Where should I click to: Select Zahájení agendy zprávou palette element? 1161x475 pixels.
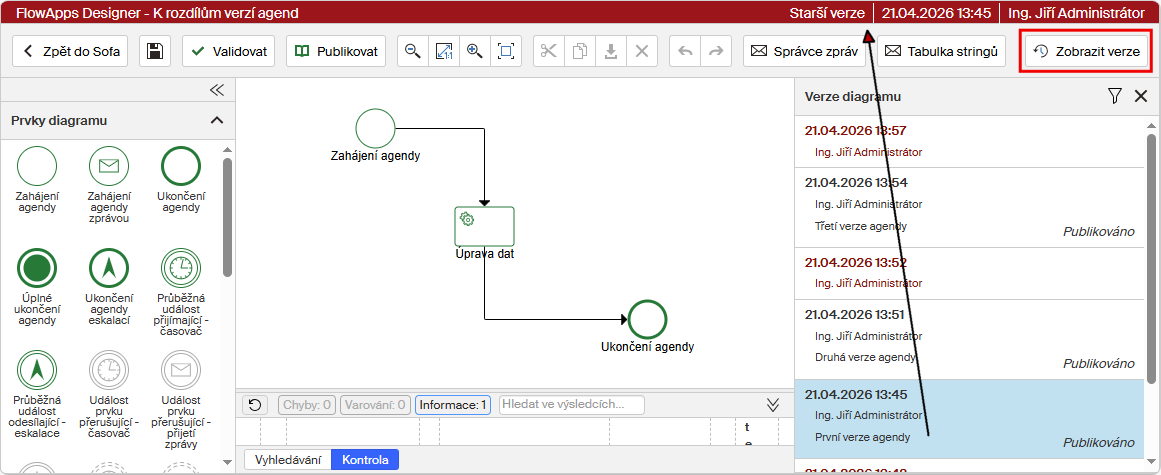pyautogui.click(x=109, y=184)
